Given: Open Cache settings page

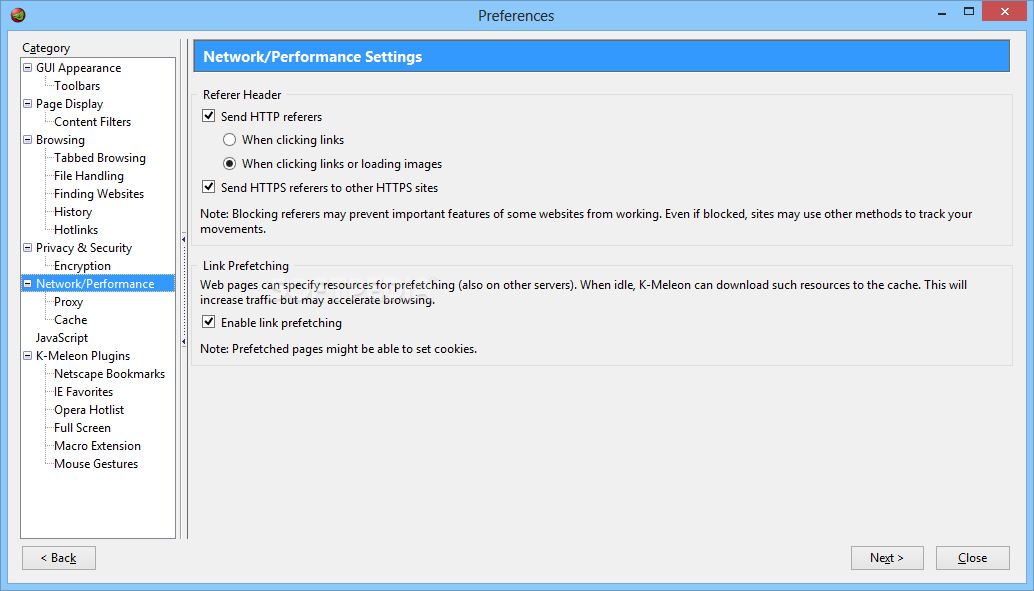Looking at the screenshot, I should point(71,320).
